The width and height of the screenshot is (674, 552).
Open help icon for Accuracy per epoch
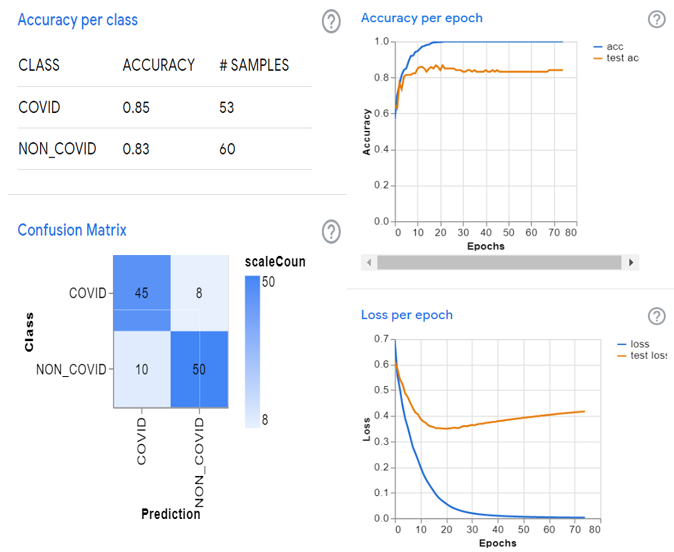point(656,19)
